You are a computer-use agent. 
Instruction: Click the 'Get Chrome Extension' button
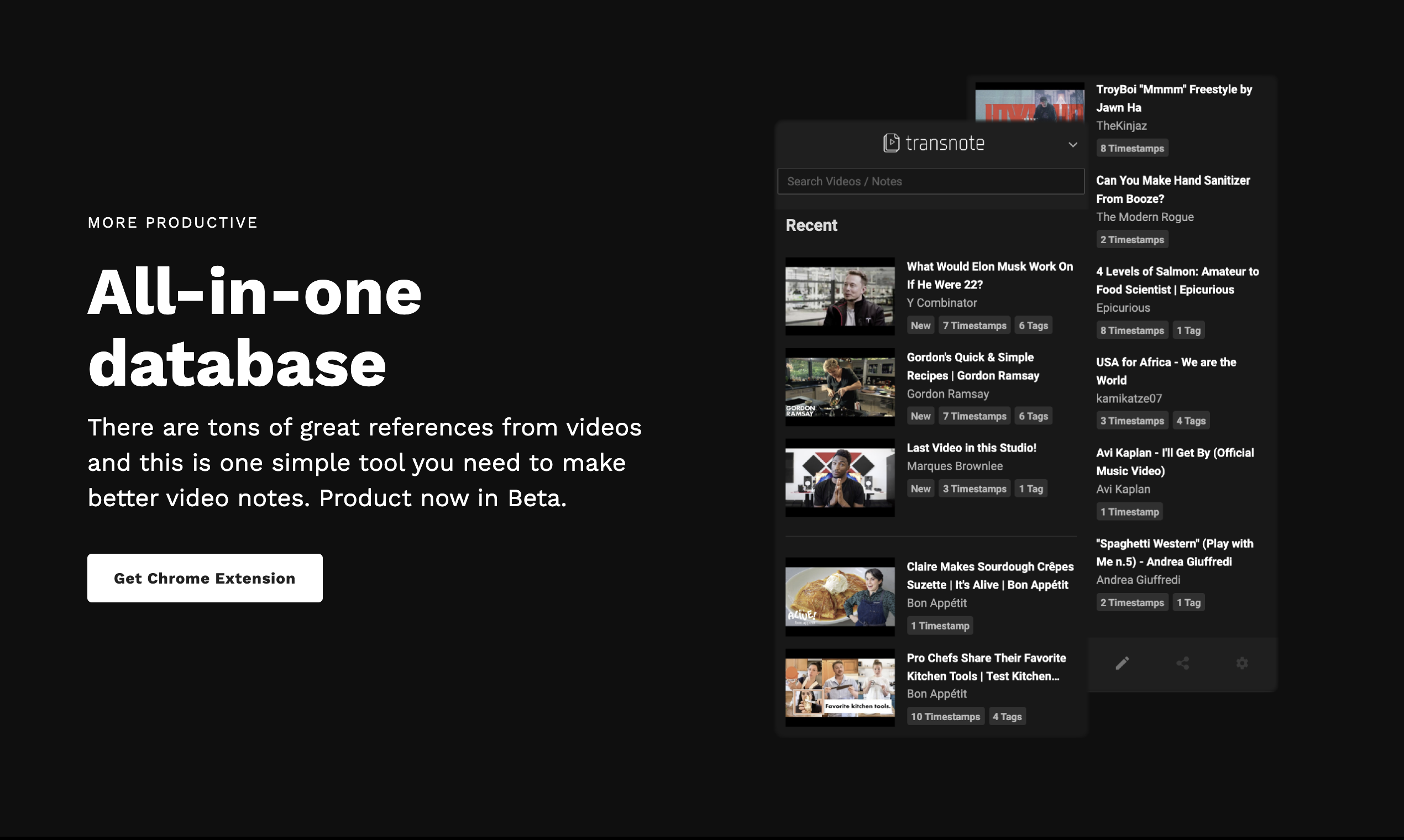tap(205, 577)
